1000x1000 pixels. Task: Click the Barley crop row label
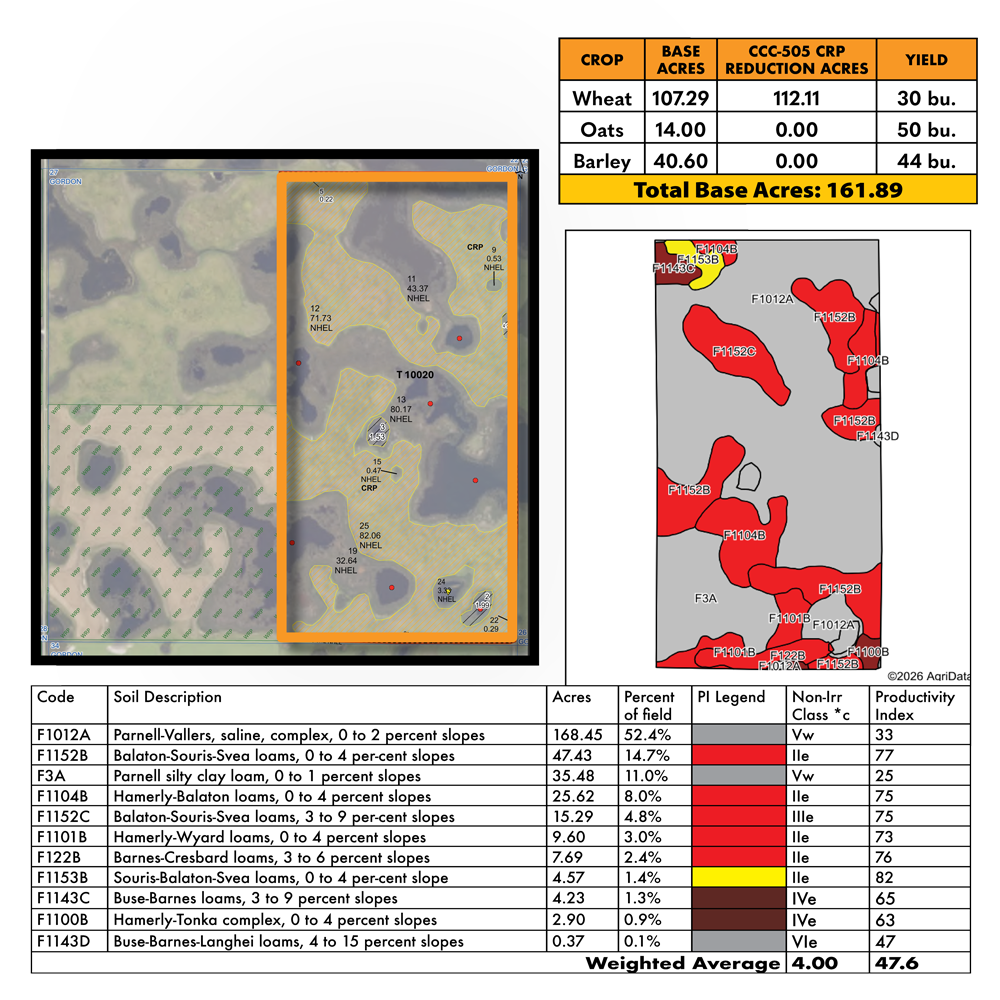(601, 161)
